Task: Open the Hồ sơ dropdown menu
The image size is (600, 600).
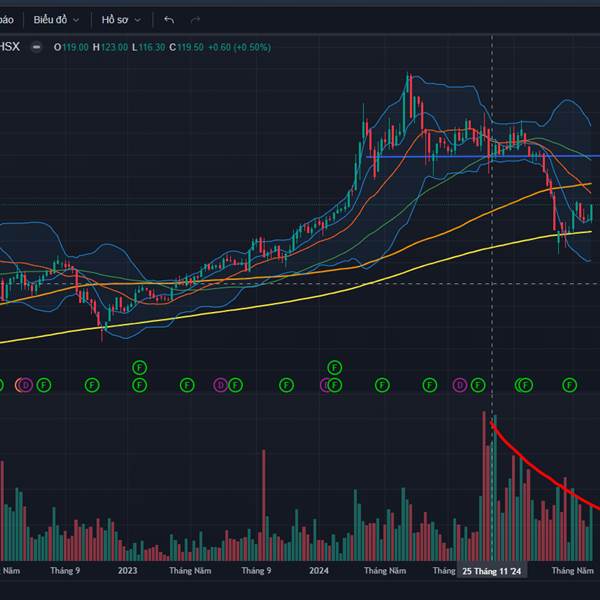Action: pos(121,20)
